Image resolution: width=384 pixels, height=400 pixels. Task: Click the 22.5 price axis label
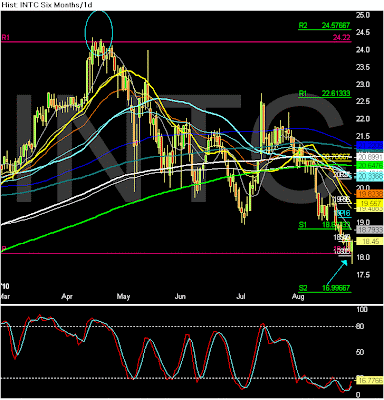[x=363, y=102]
